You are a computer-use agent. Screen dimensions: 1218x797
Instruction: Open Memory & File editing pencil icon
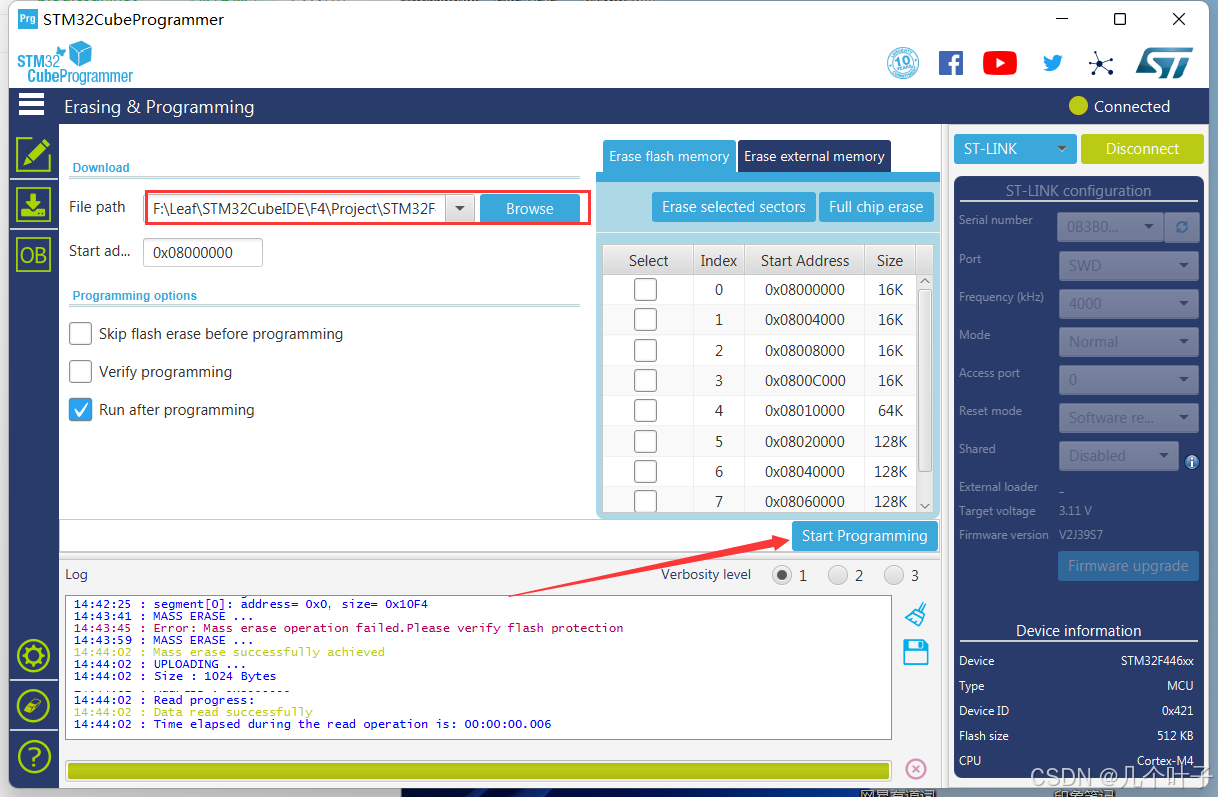[x=33, y=154]
